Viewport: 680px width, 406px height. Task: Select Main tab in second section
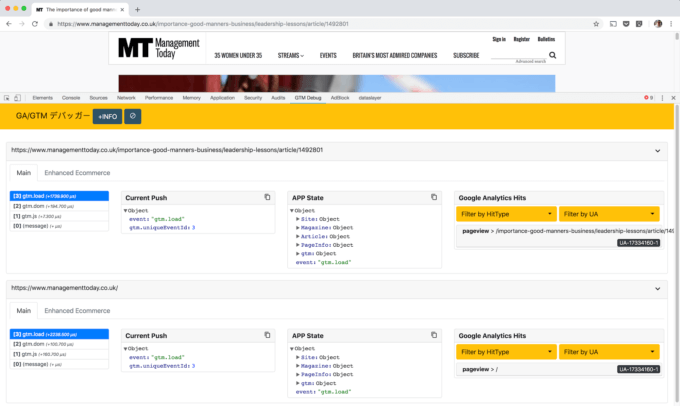[24, 311]
